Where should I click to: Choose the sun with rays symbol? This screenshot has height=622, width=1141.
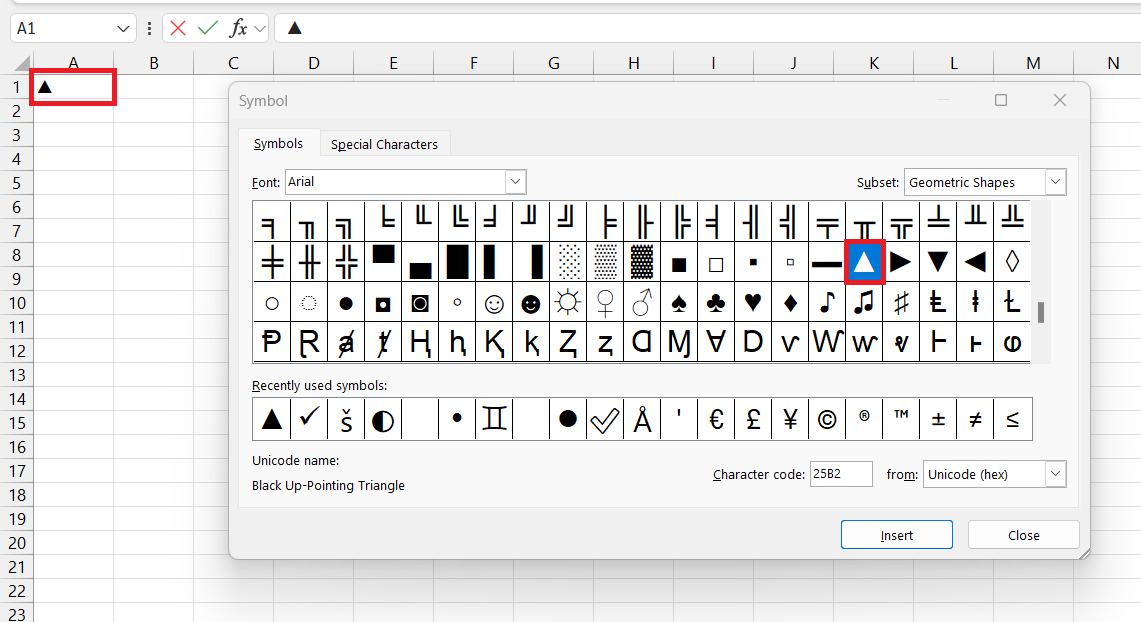click(x=568, y=303)
